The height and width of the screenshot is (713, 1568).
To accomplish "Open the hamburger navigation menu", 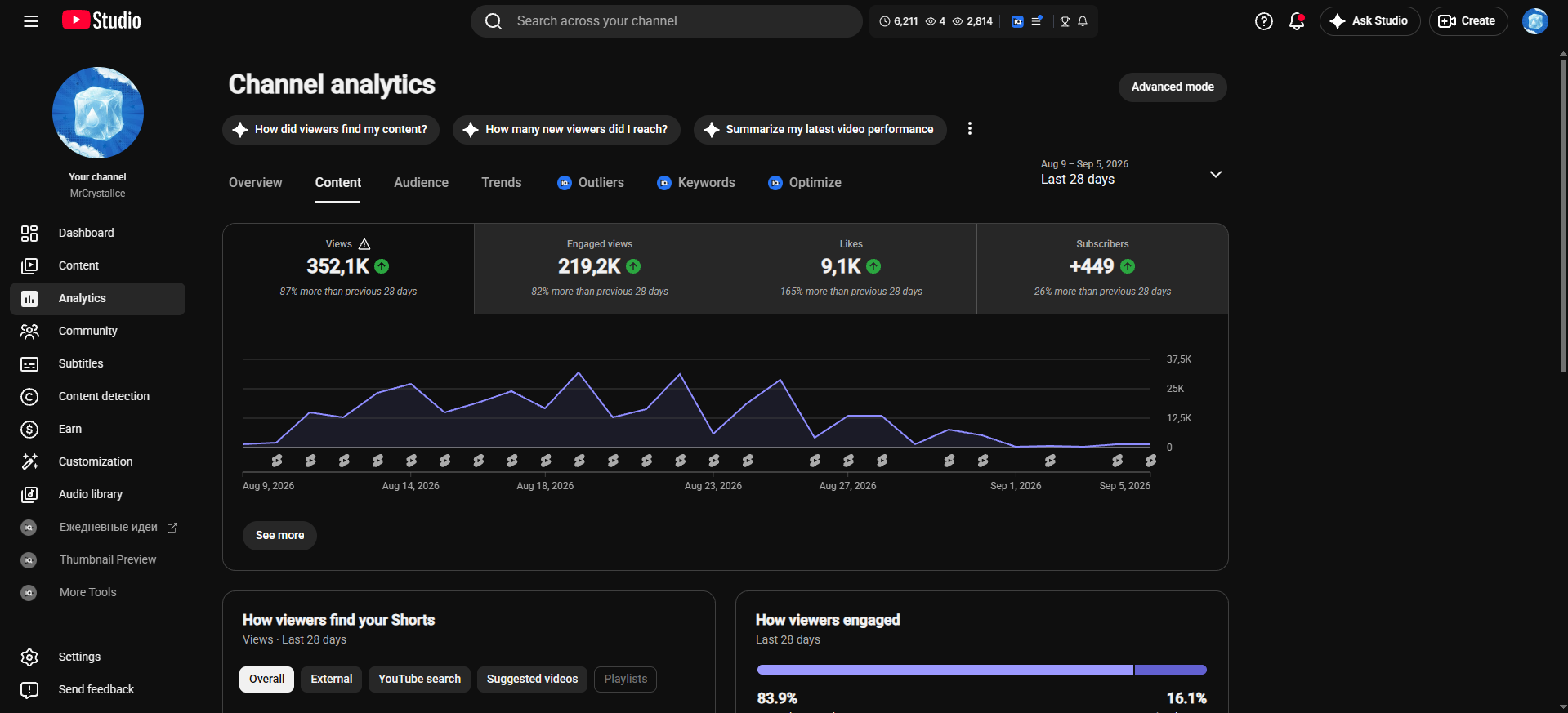I will pos(31,21).
